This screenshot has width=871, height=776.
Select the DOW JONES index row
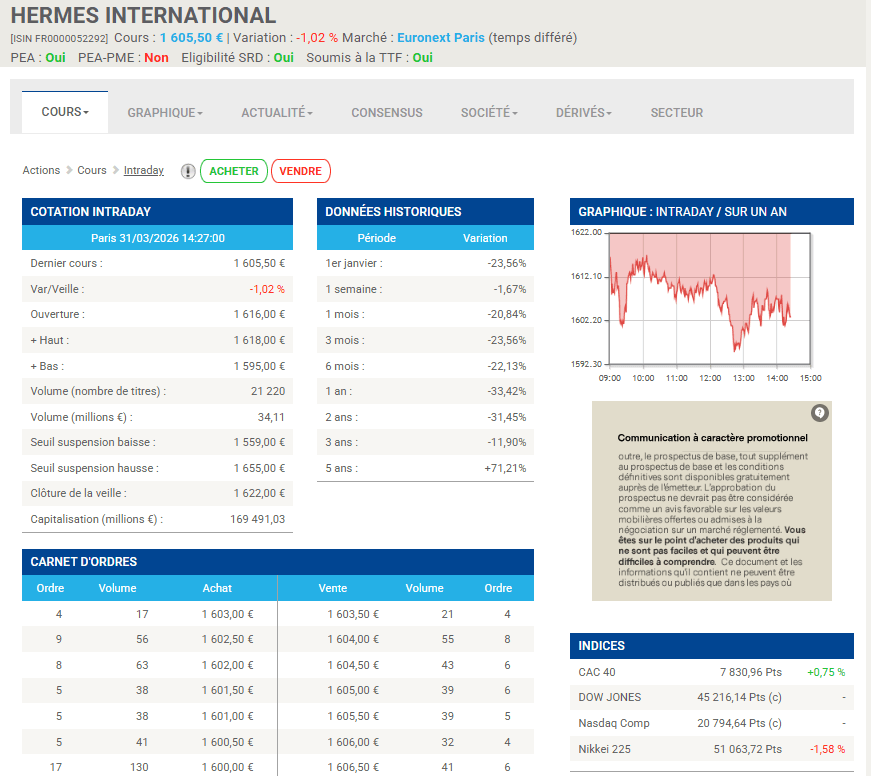(x=712, y=697)
